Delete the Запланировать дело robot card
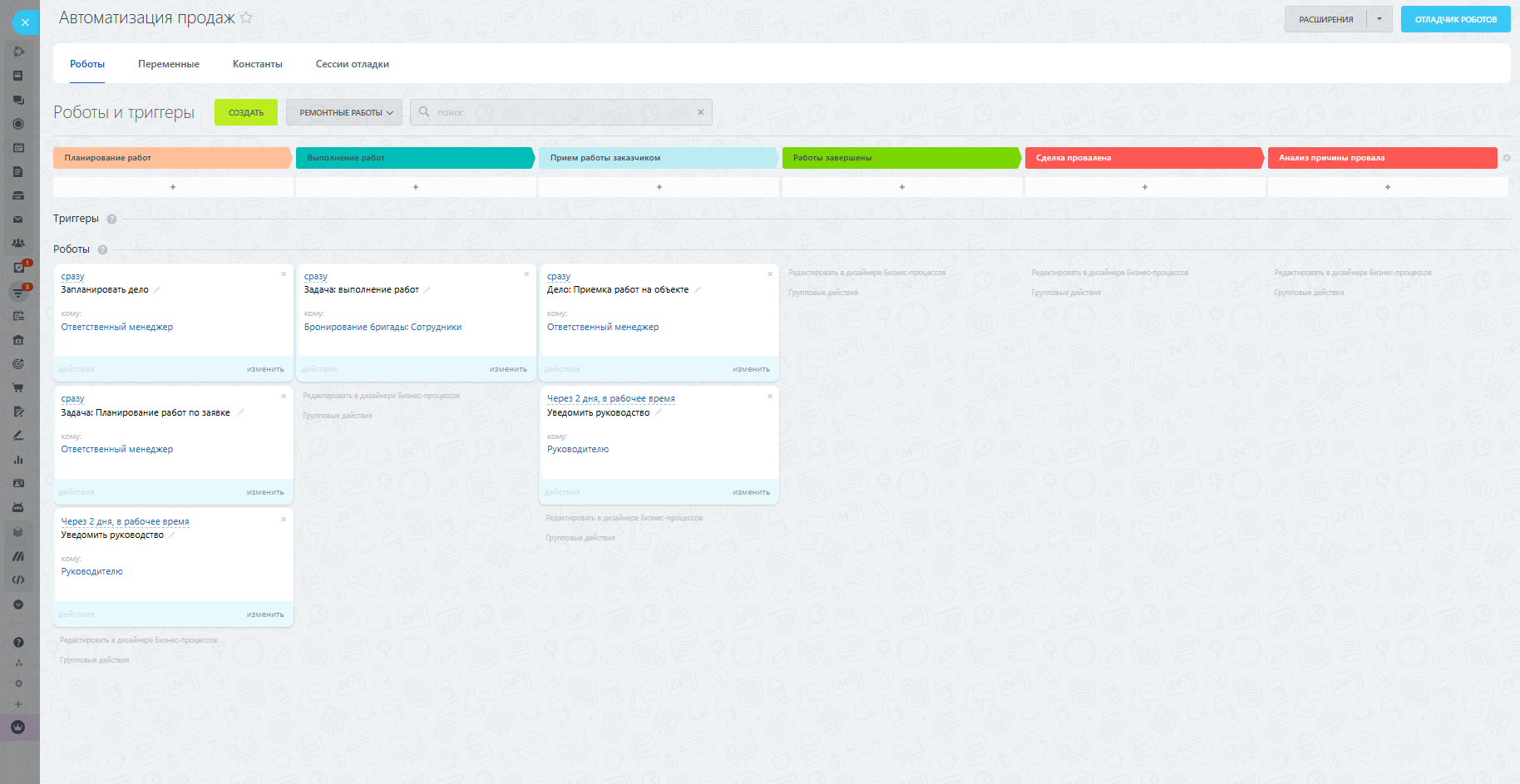 point(284,274)
